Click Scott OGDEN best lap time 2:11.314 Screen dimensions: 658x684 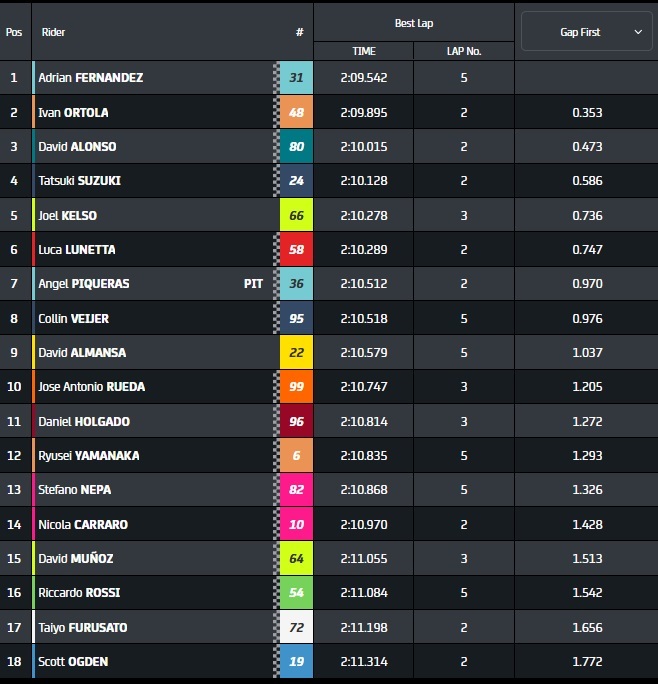(x=364, y=661)
